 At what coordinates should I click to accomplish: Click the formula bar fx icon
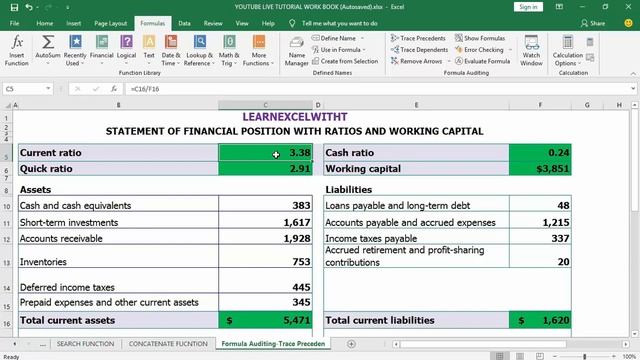(114, 89)
